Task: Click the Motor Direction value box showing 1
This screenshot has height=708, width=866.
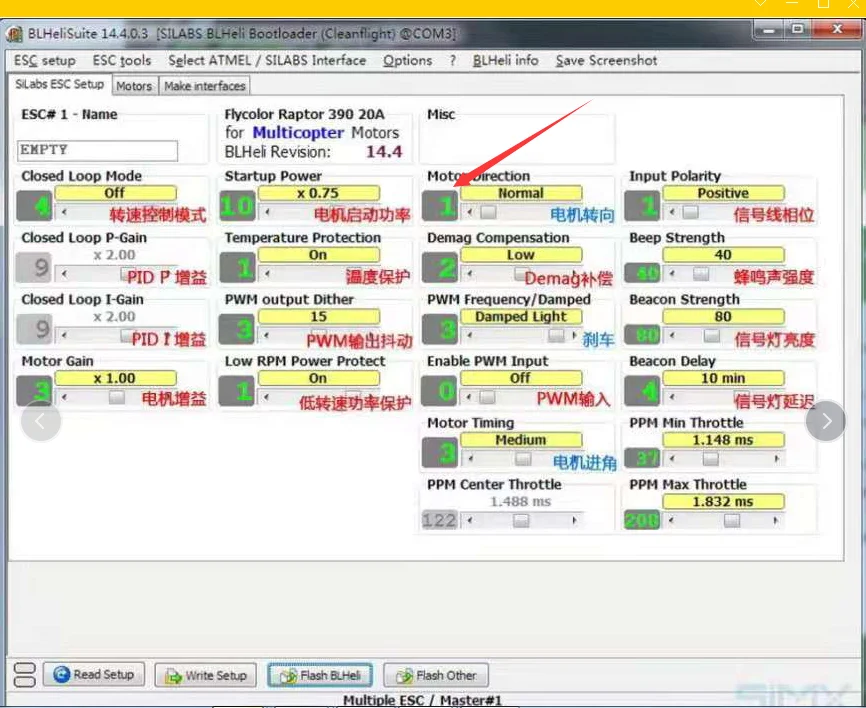Action: [x=440, y=206]
